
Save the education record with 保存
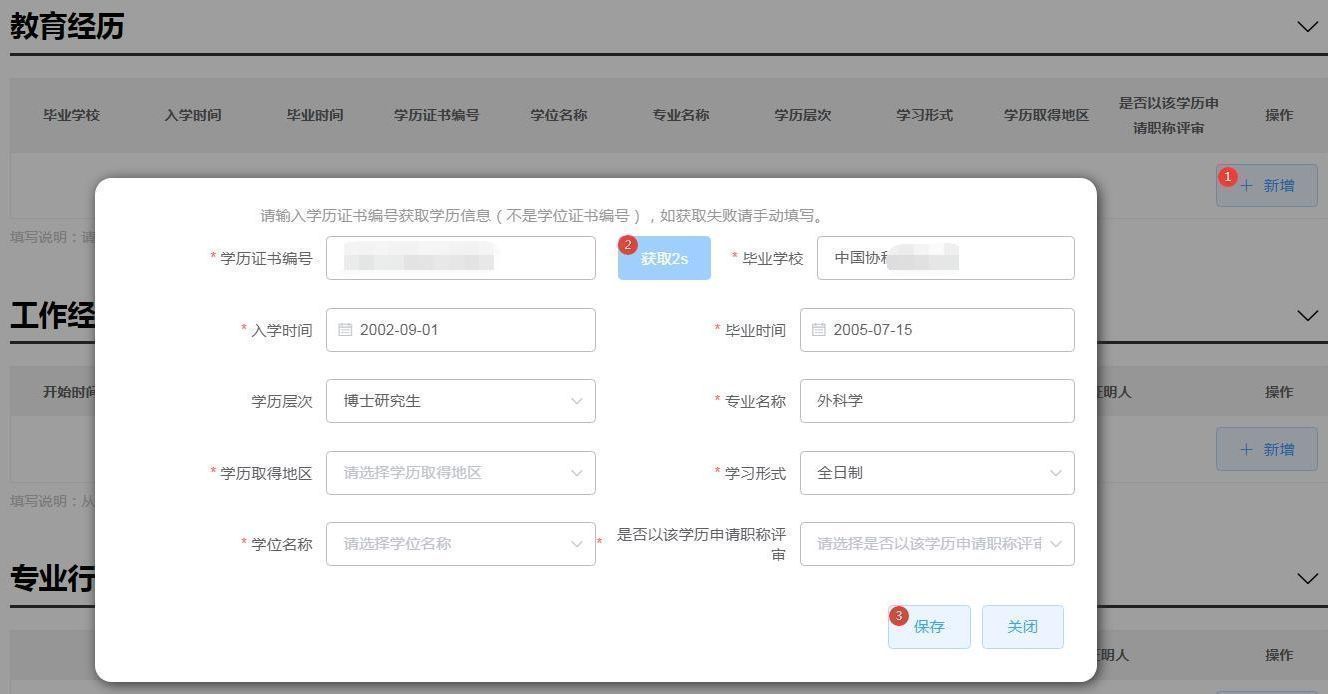tap(929, 627)
